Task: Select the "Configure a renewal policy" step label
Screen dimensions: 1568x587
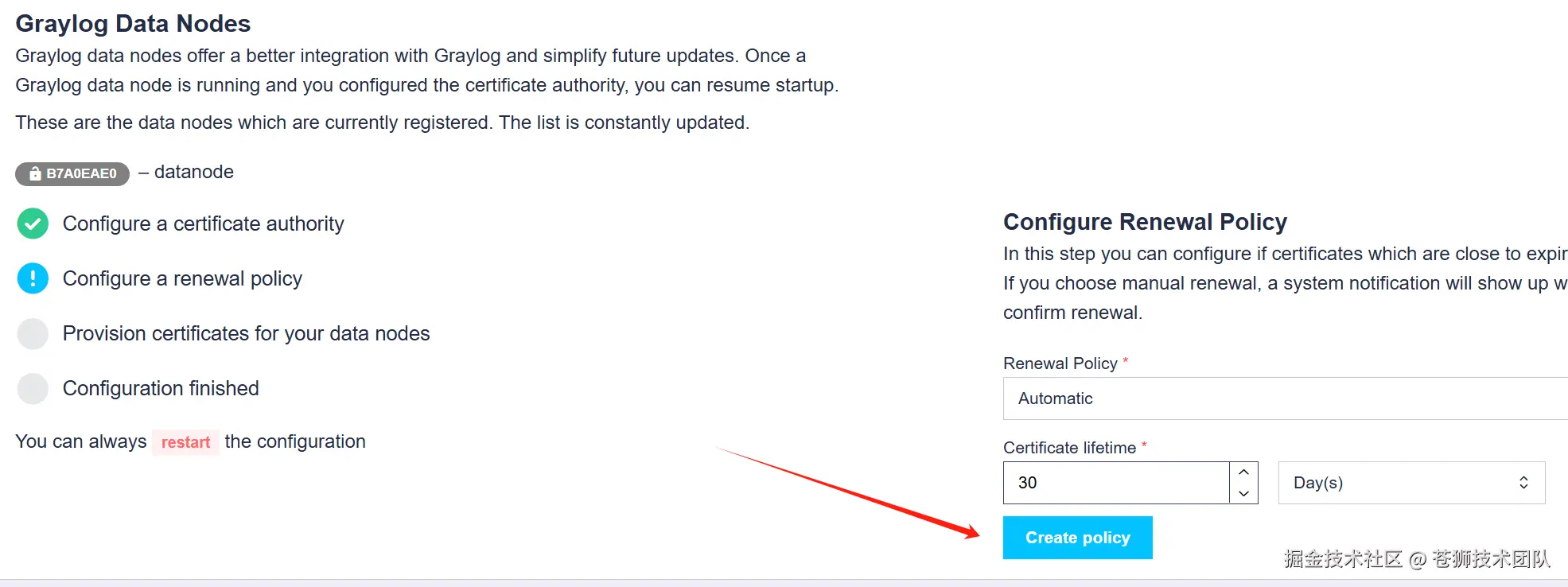Action: coord(182,278)
